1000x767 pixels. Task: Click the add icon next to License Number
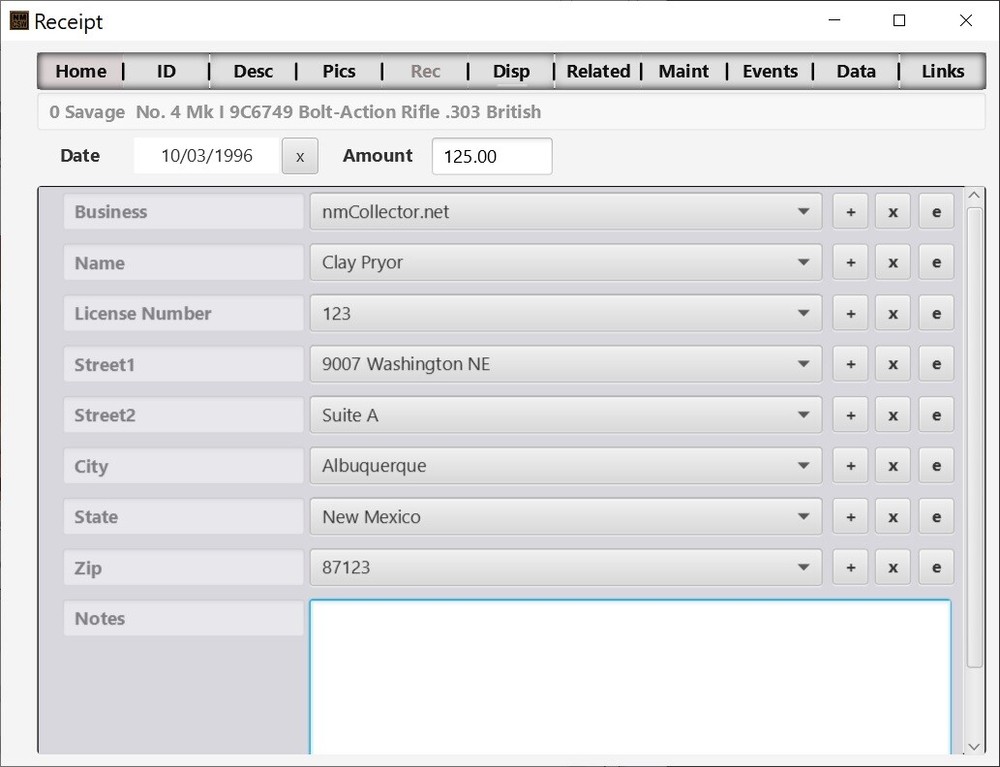tap(850, 313)
